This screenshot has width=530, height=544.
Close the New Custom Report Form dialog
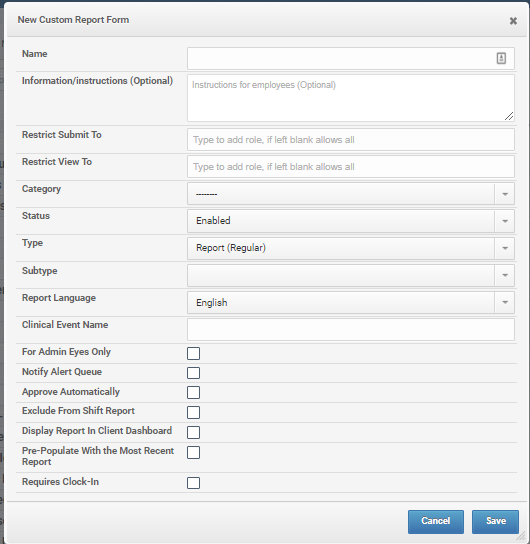click(513, 21)
